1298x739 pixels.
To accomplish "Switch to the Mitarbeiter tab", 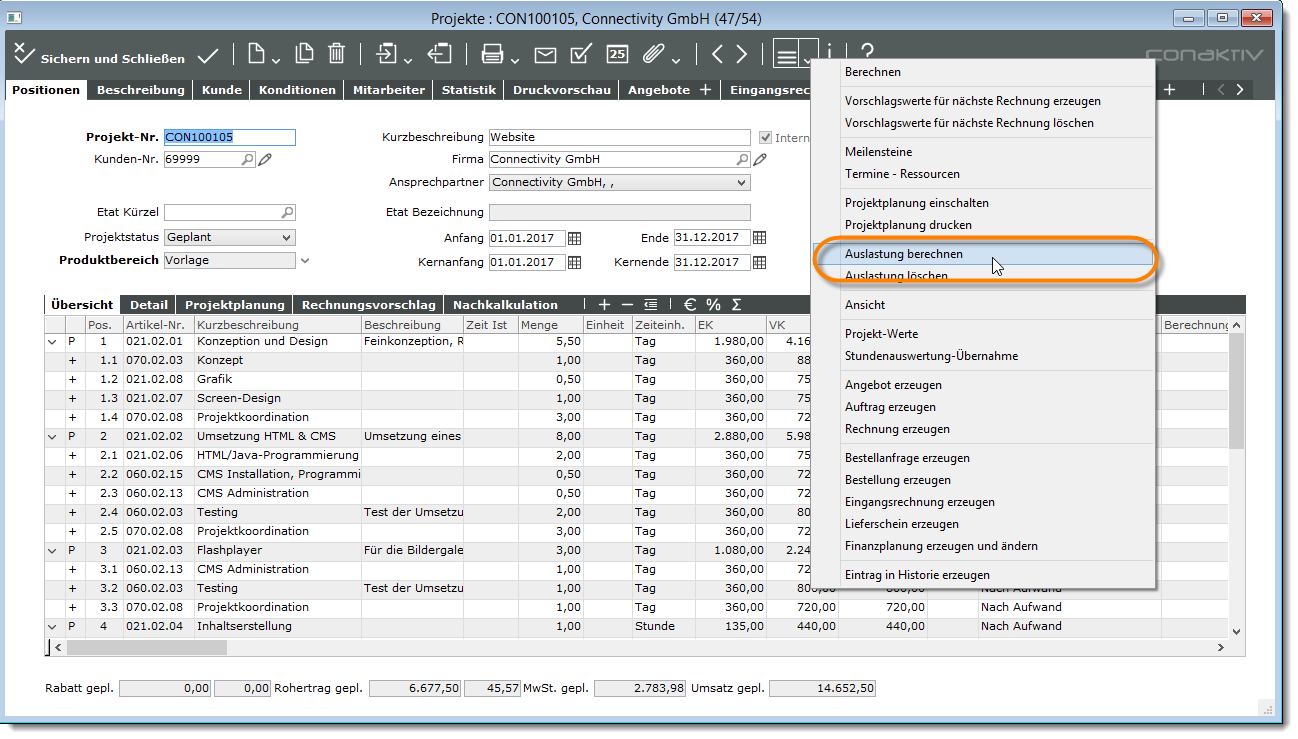I will point(388,90).
